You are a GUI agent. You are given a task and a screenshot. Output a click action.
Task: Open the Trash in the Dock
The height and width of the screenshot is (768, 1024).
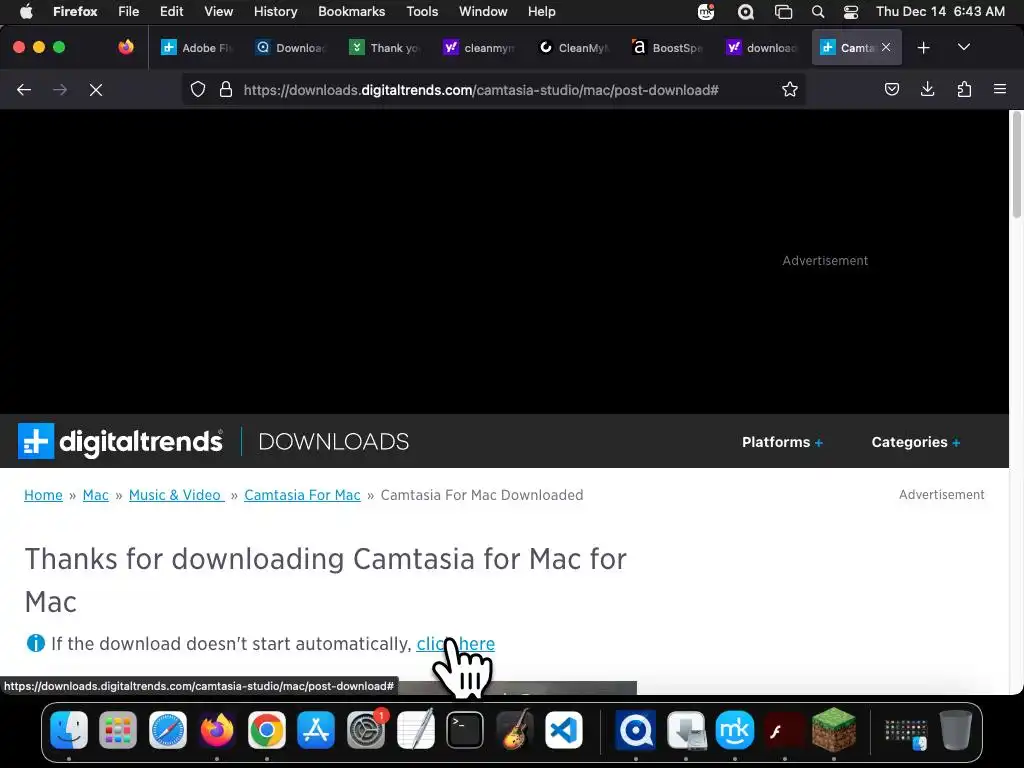click(955, 729)
